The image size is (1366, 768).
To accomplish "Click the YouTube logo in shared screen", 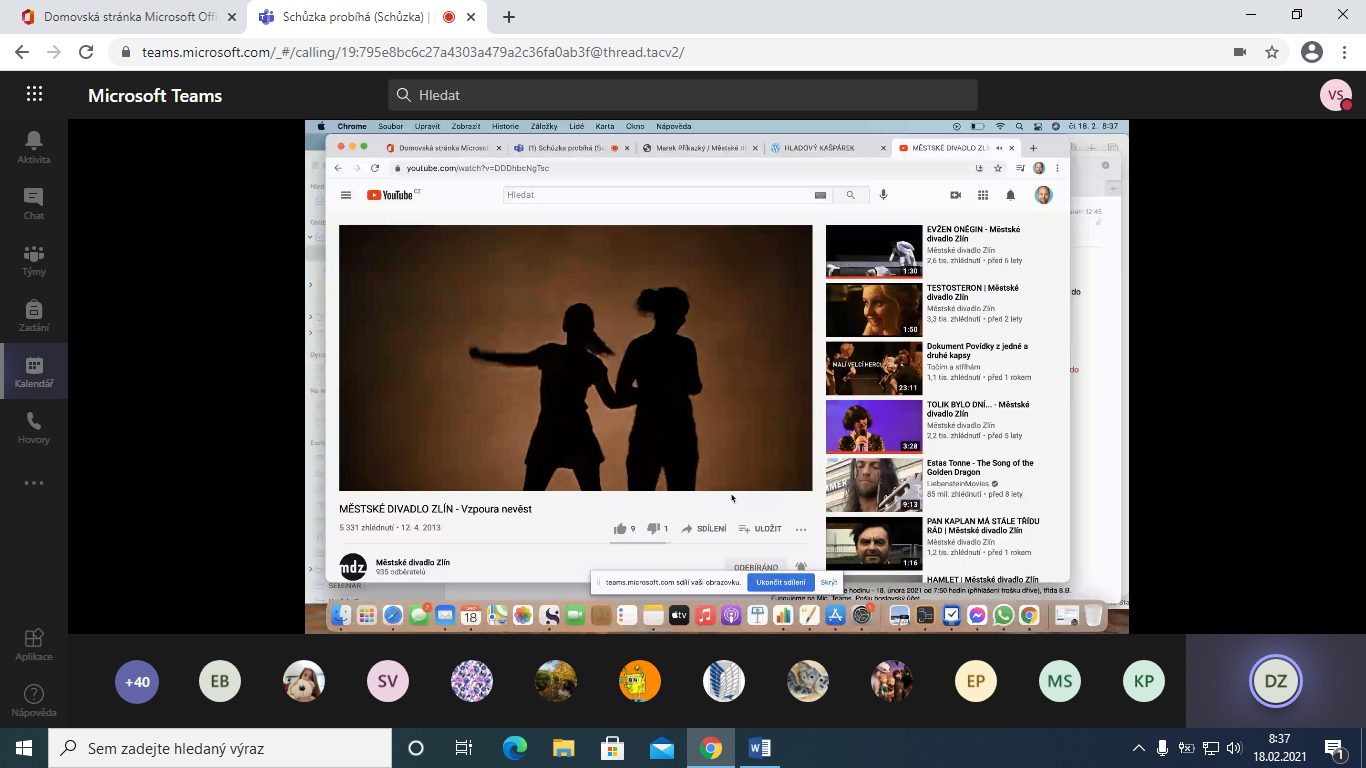I will (x=392, y=195).
